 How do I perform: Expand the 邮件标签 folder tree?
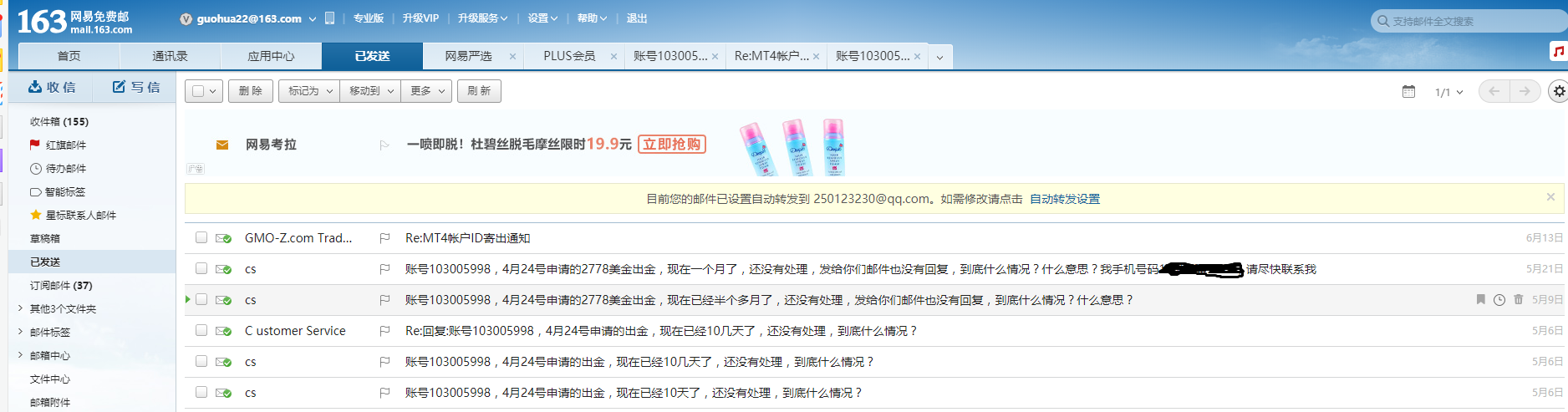tap(20, 332)
